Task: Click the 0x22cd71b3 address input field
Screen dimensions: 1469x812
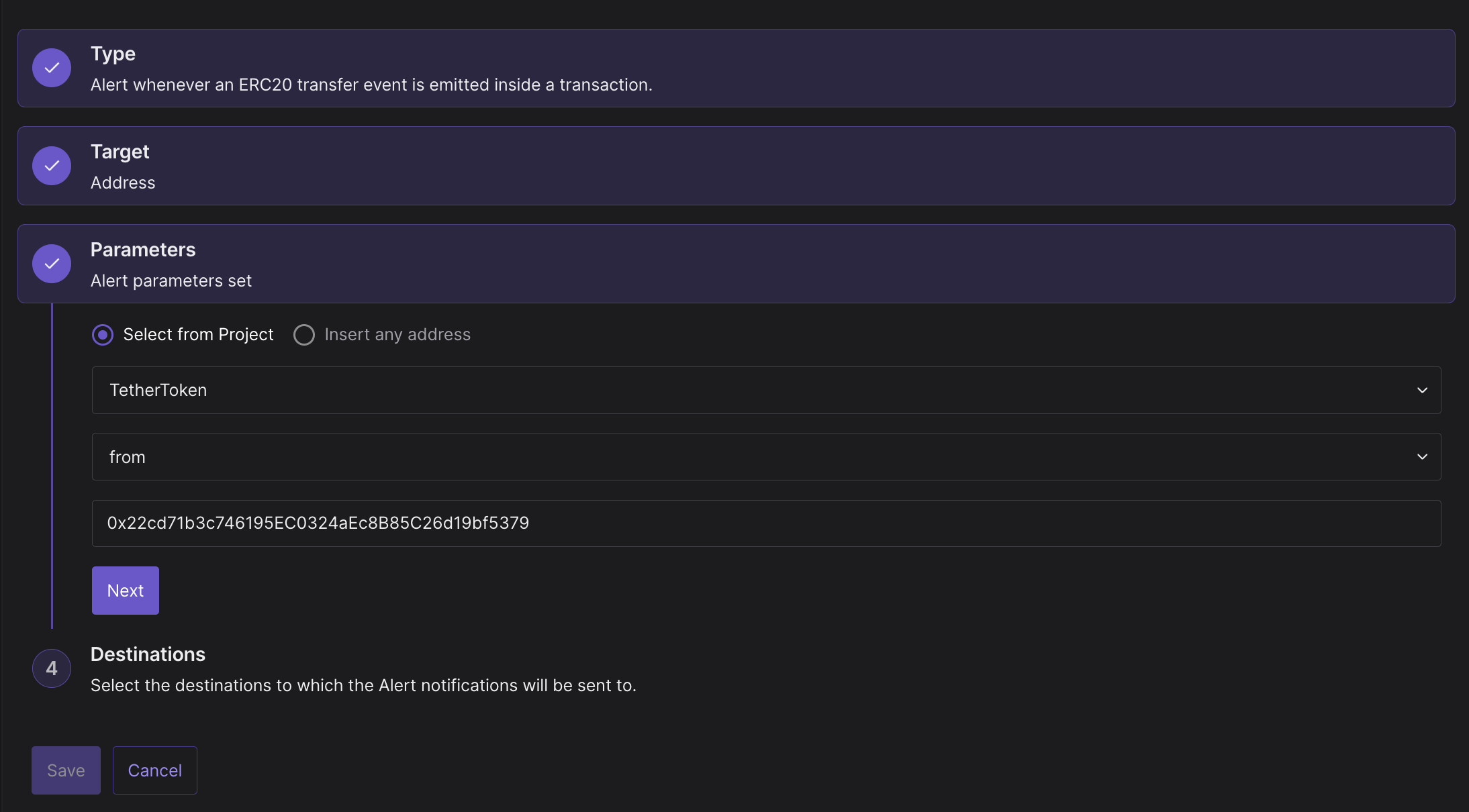Action: [766, 523]
